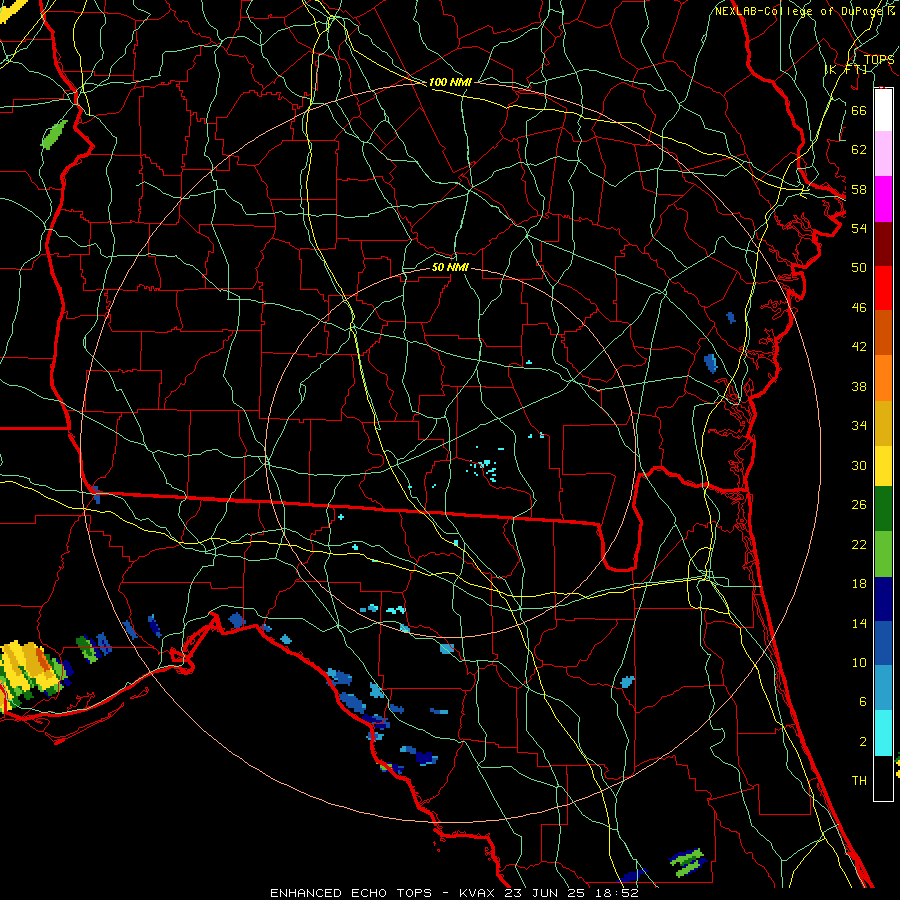Click the 'NEXLAB-College of DuPage' credit text
The image size is (900, 900).
pos(798,11)
